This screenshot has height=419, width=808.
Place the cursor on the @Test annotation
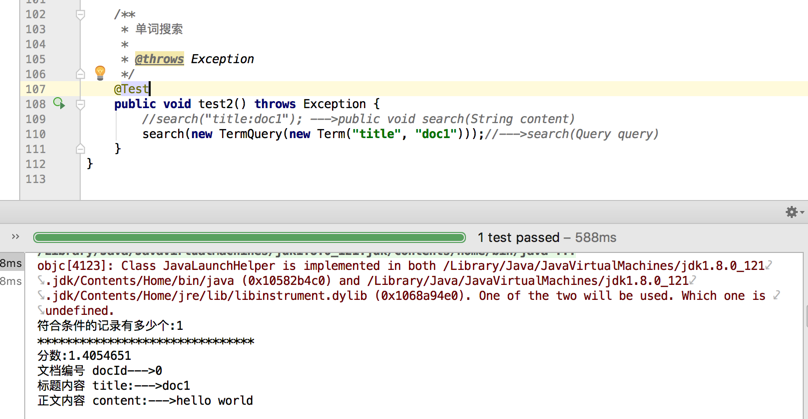click(x=132, y=89)
